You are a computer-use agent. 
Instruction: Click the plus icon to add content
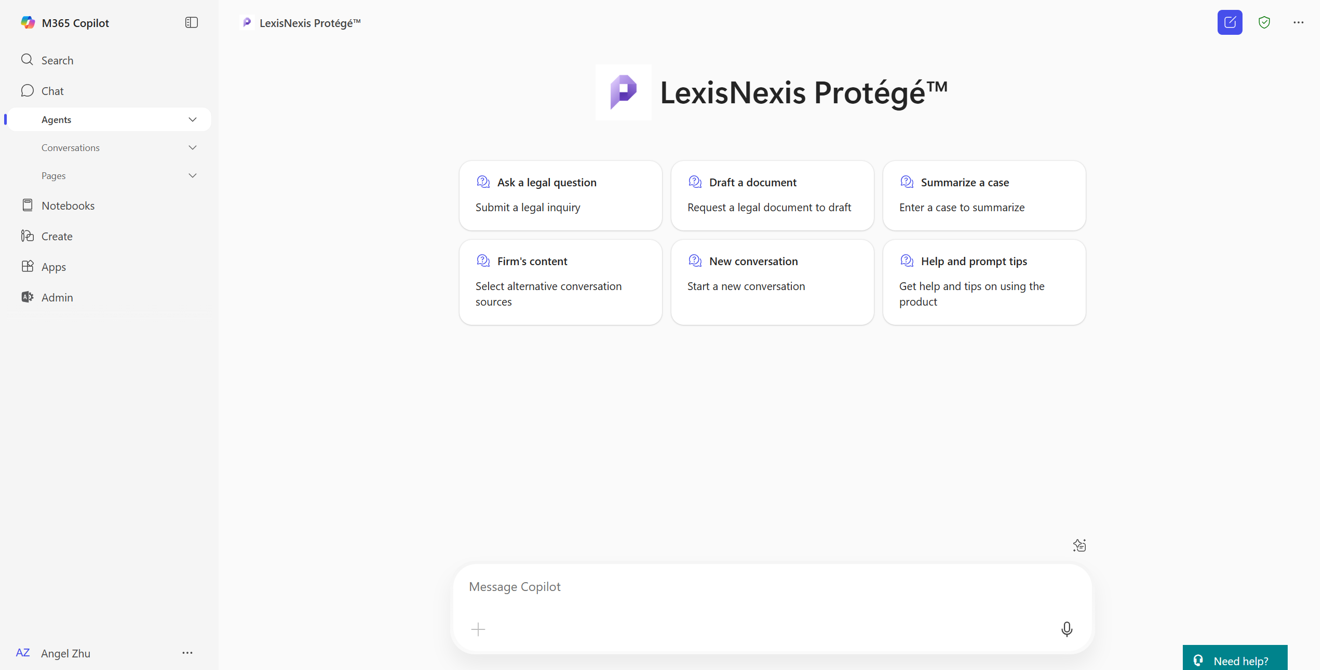point(478,629)
